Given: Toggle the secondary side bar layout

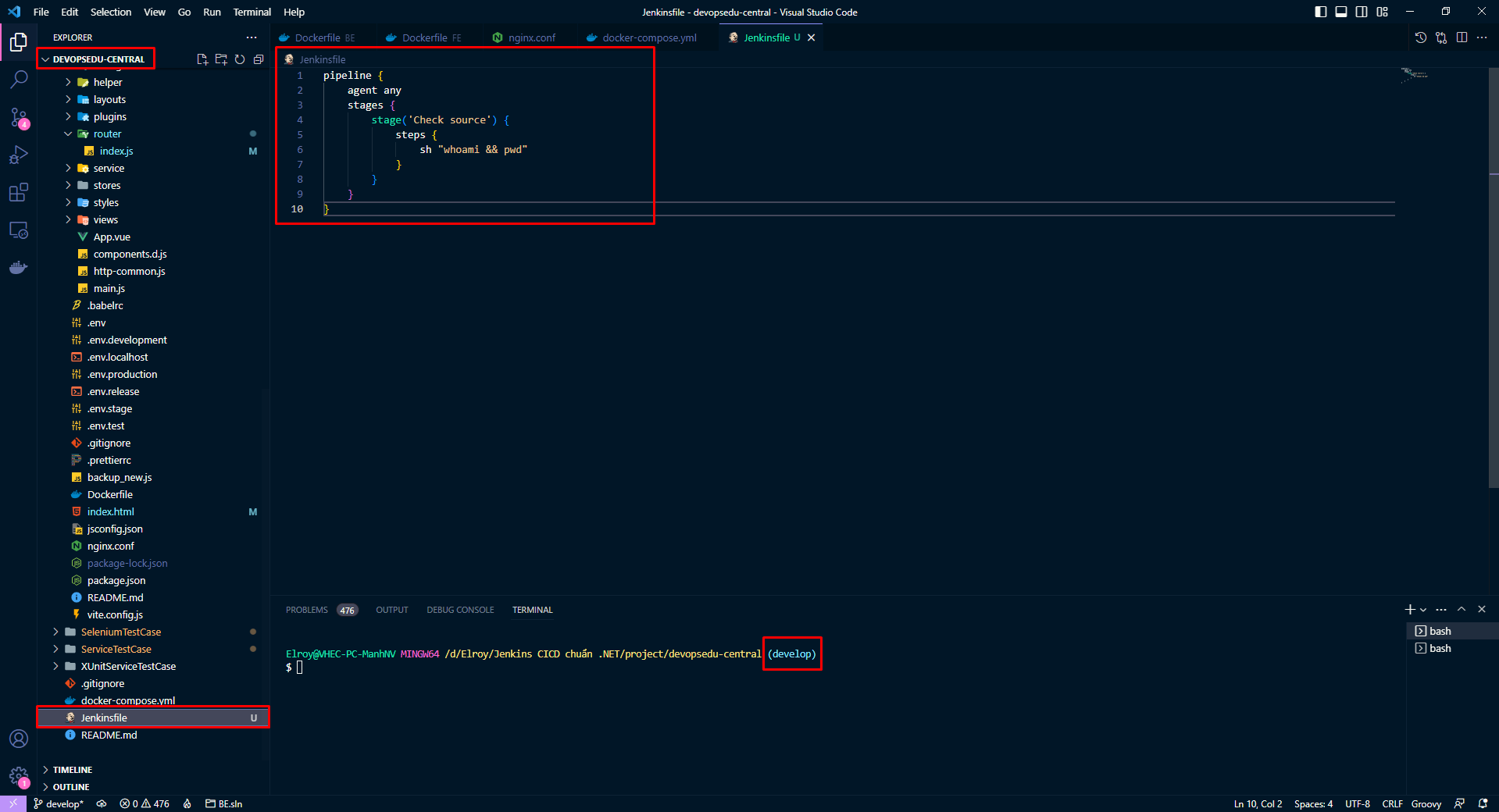Looking at the screenshot, I should coord(1362,12).
